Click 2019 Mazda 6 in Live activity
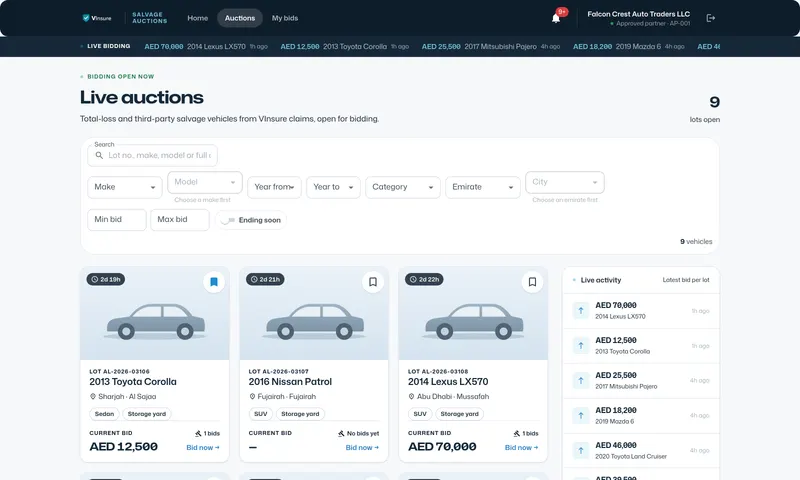800x480 pixels. [614, 421]
